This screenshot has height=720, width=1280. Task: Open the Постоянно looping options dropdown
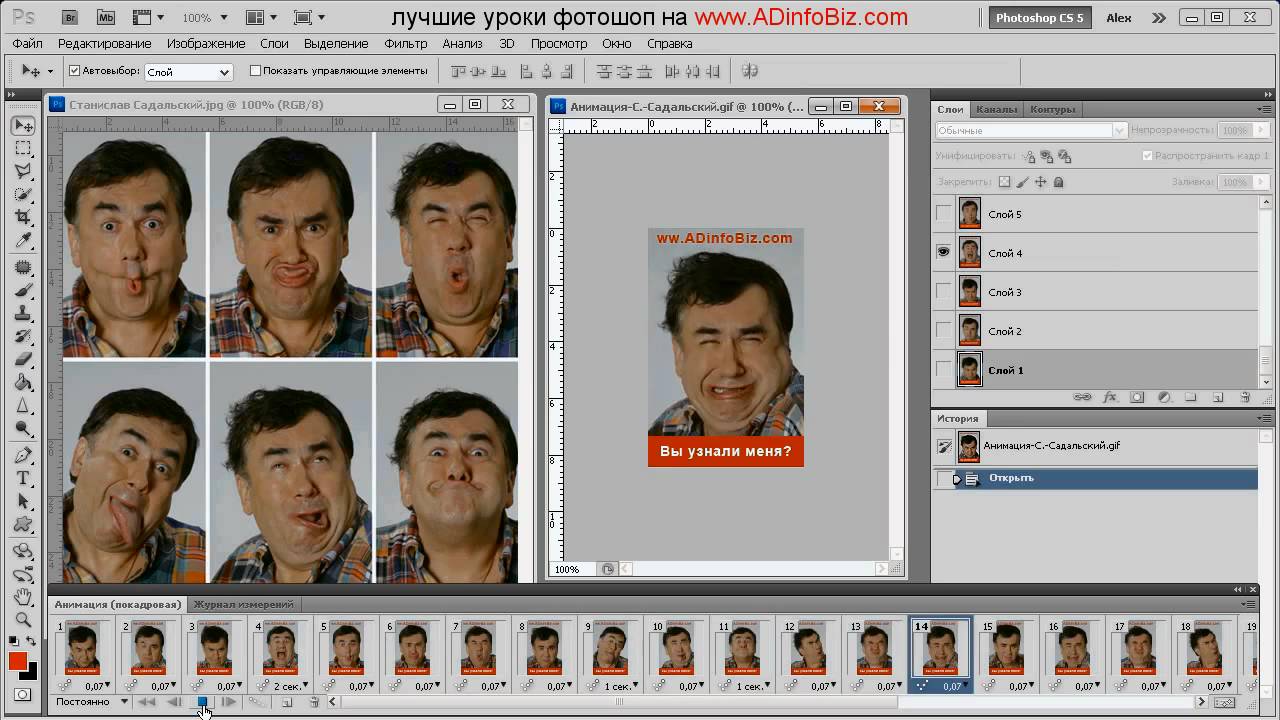[92, 702]
